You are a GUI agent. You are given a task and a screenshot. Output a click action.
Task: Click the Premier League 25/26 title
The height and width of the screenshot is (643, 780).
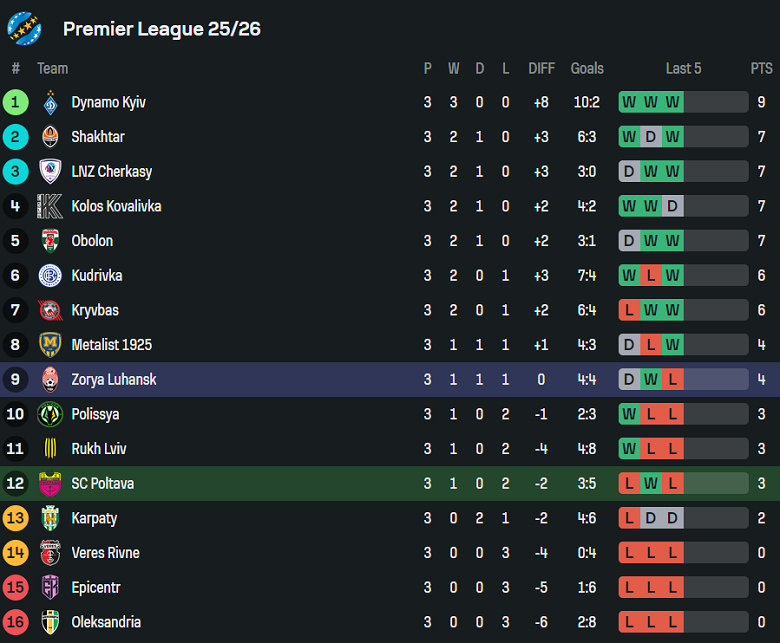tap(162, 28)
